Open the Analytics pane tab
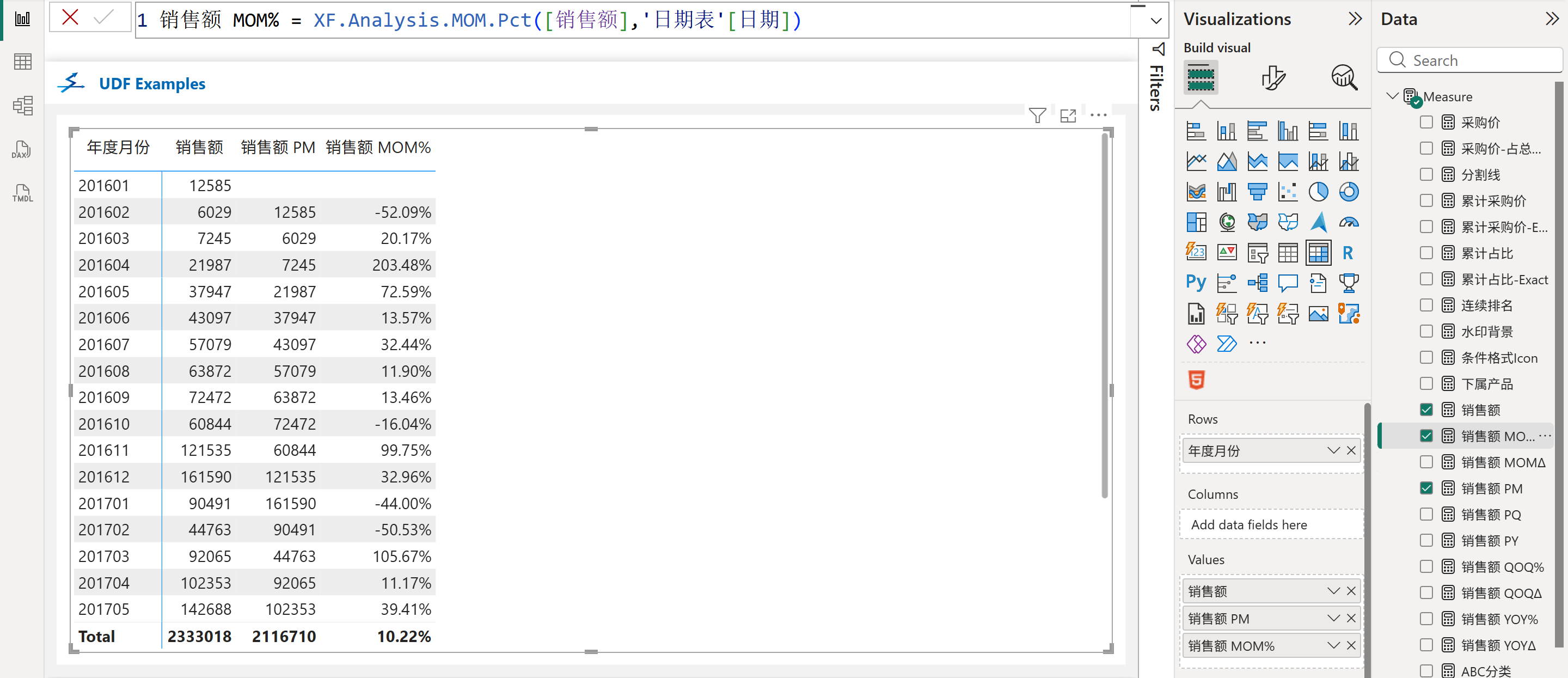1568x678 pixels. click(x=1344, y=78)
